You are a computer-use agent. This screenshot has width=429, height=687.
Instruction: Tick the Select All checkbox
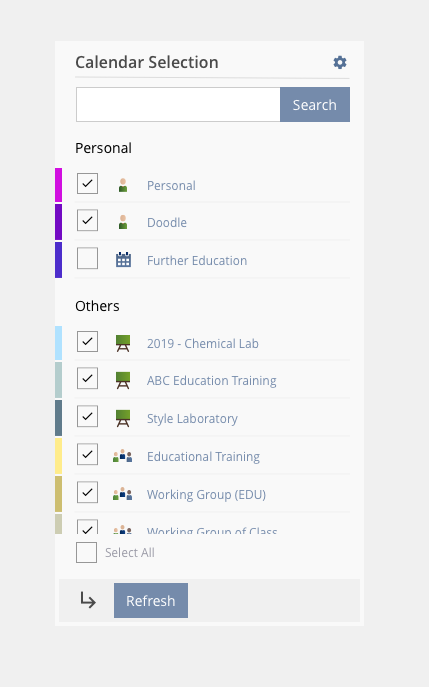86,552
